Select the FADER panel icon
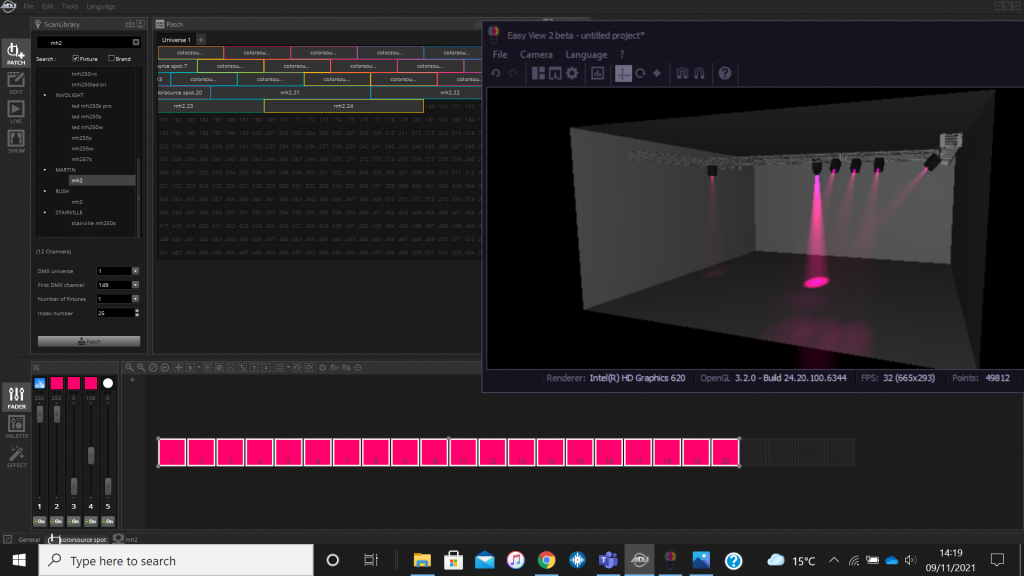 coord(16,397)
